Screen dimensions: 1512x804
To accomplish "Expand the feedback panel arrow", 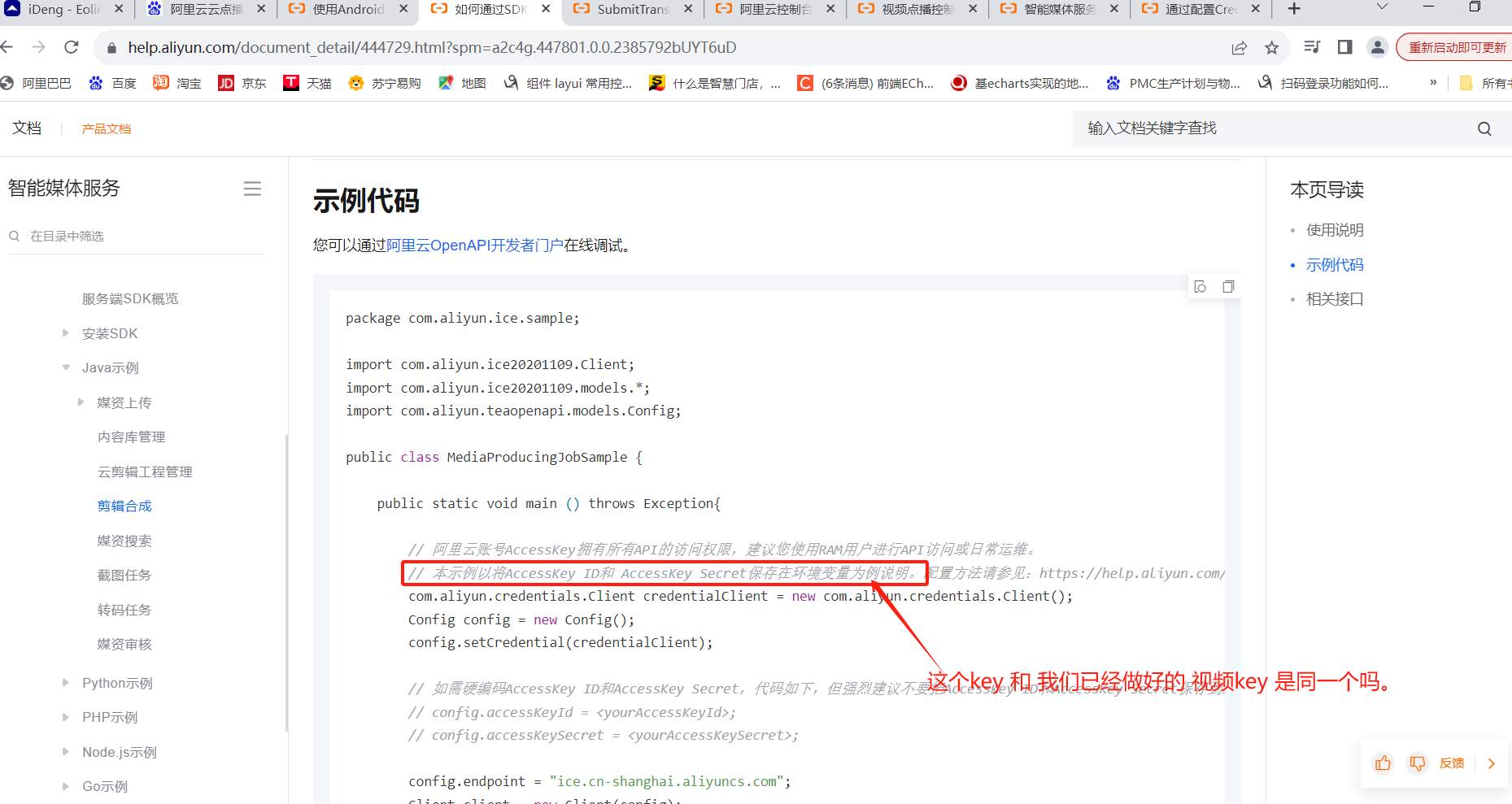I will 1492,763.
